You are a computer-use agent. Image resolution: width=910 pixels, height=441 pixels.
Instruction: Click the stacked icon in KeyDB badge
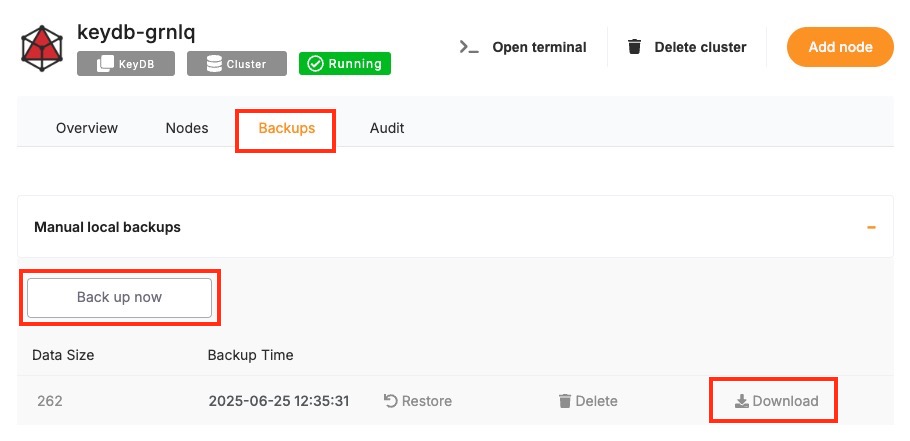(104, 64)
